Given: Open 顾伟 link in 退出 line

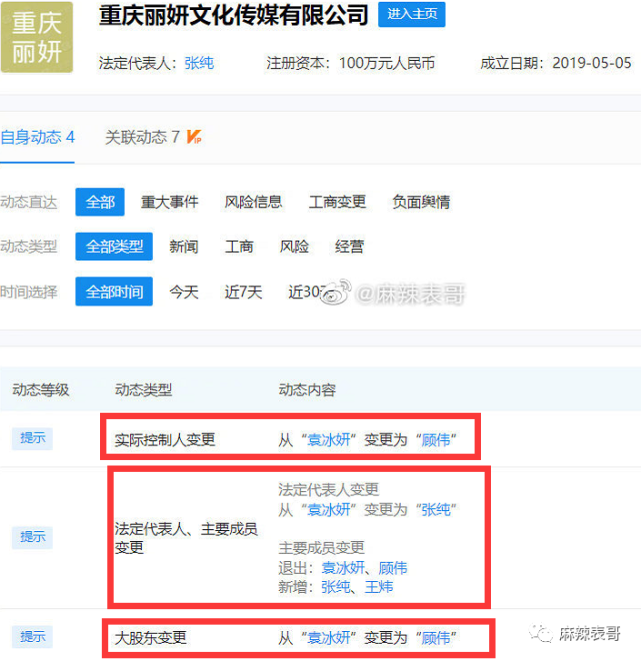Looking at the screenshot, I should 393,568.
